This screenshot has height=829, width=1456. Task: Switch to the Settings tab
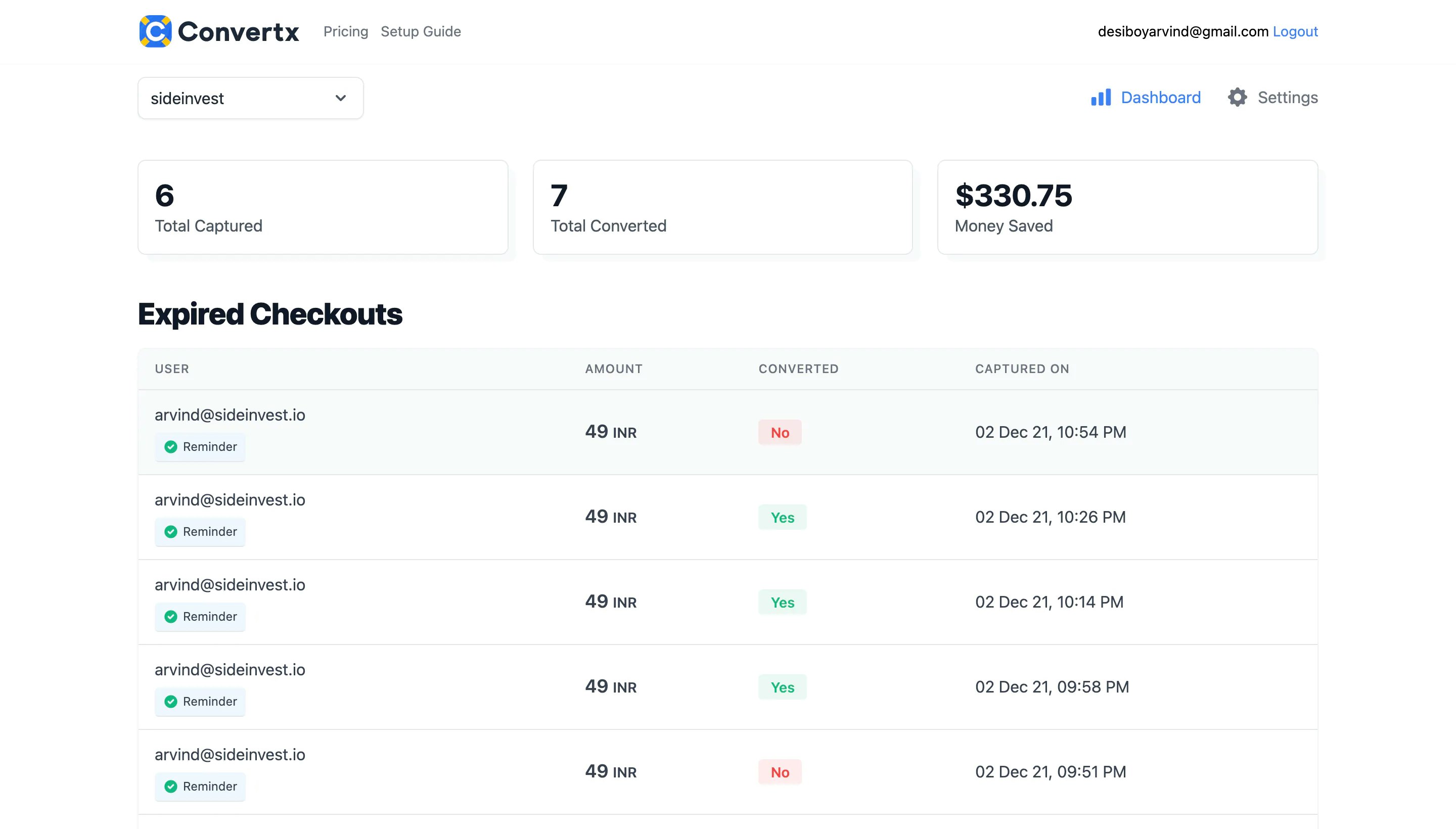(1287, 98)
